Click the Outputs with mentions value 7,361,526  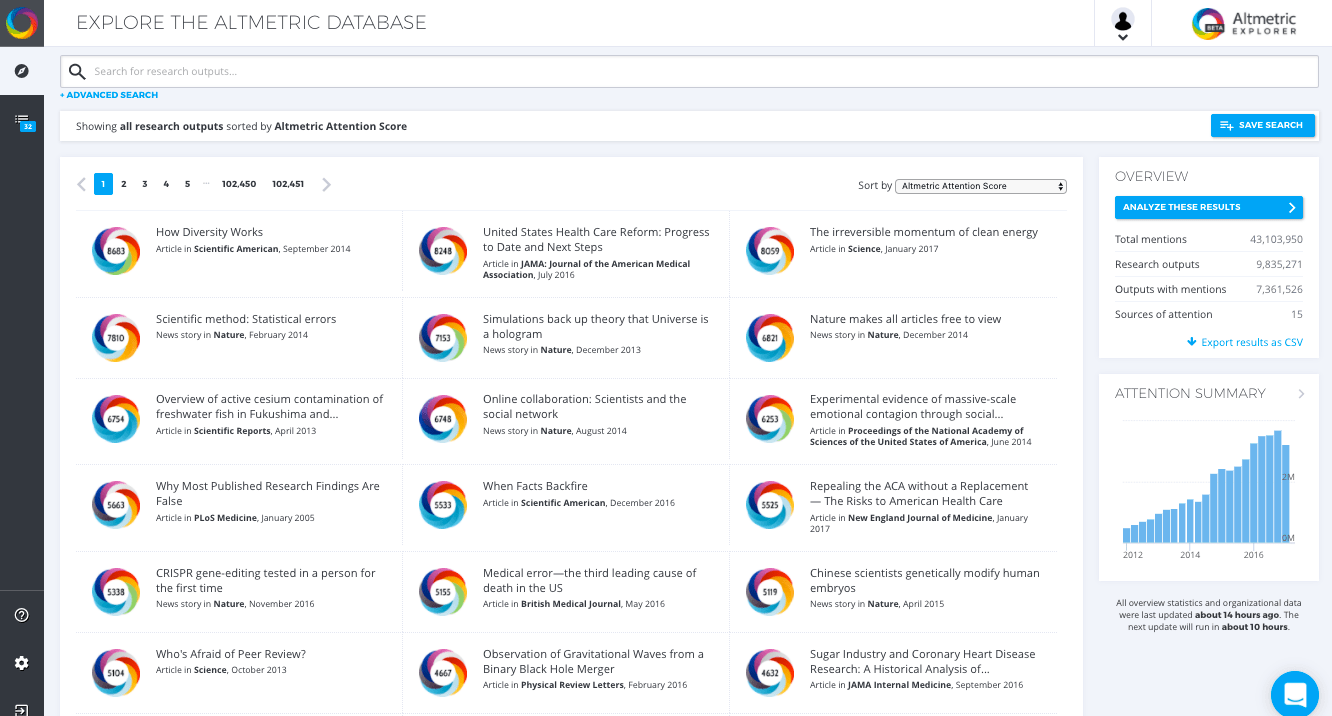coord(1279,290)
